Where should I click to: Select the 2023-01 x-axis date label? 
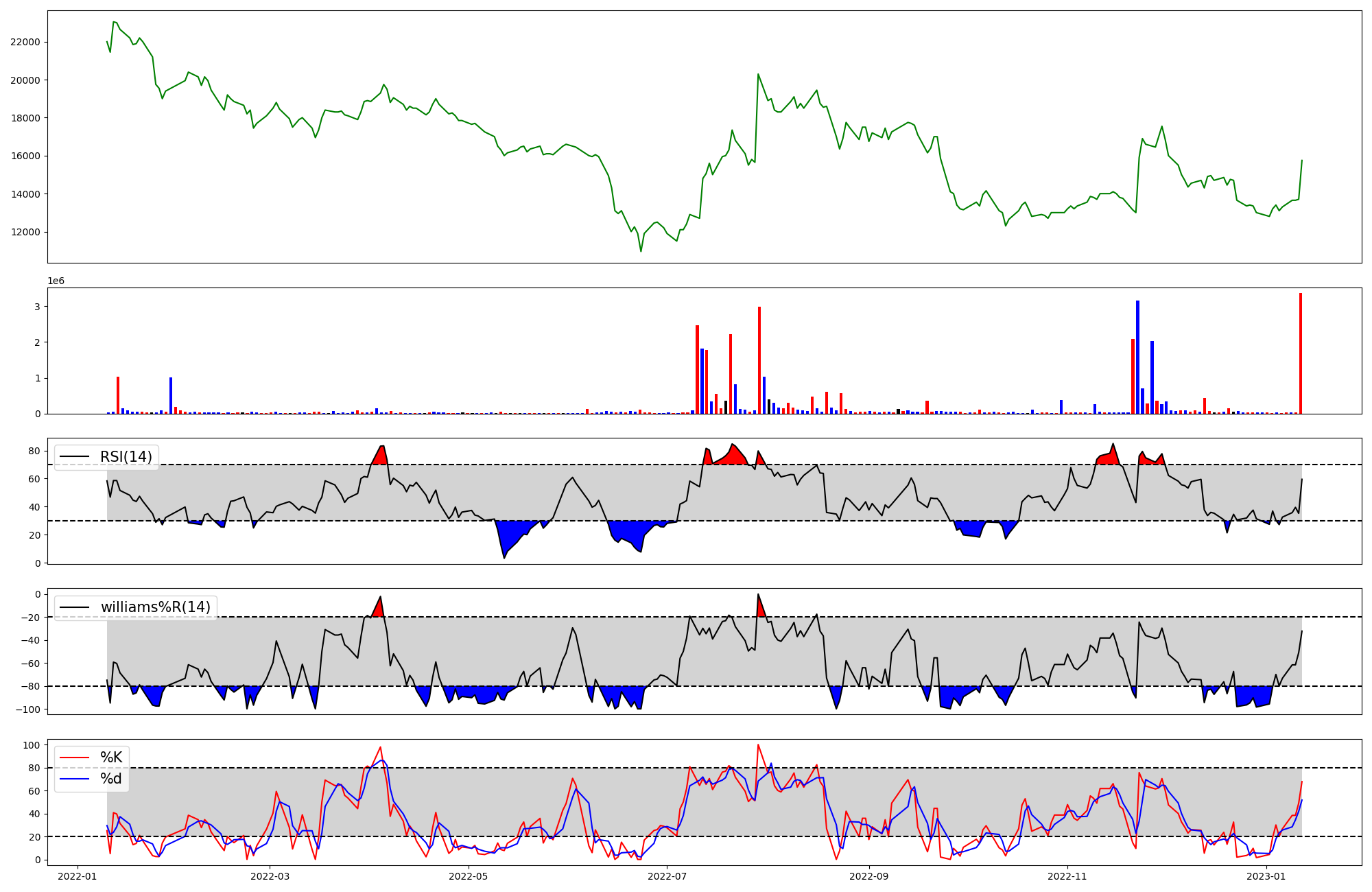(x=1266, y=876)
